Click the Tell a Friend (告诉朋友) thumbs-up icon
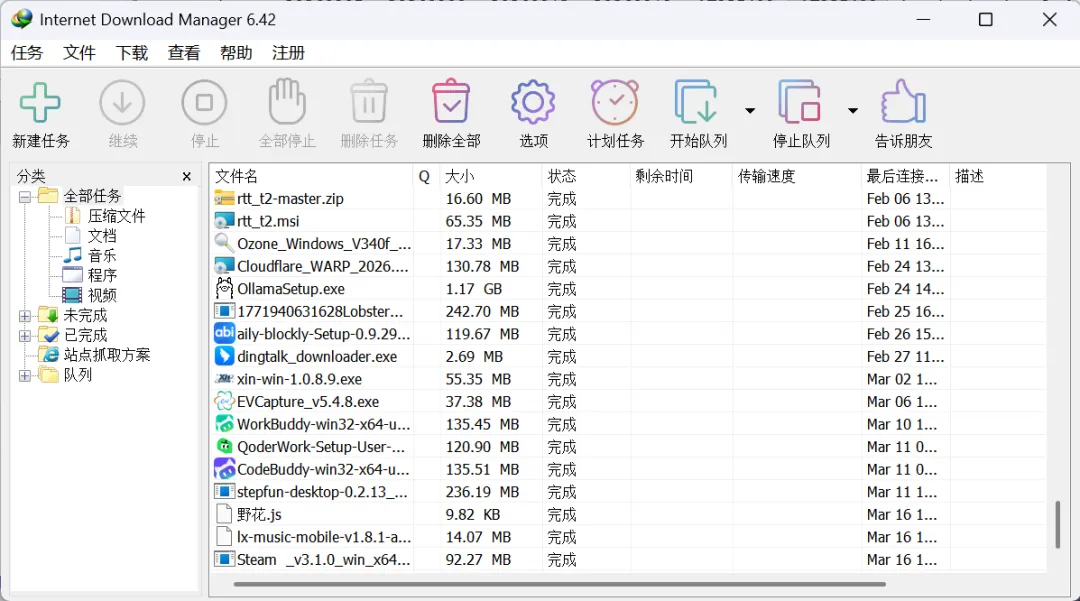 coord(903,102)
